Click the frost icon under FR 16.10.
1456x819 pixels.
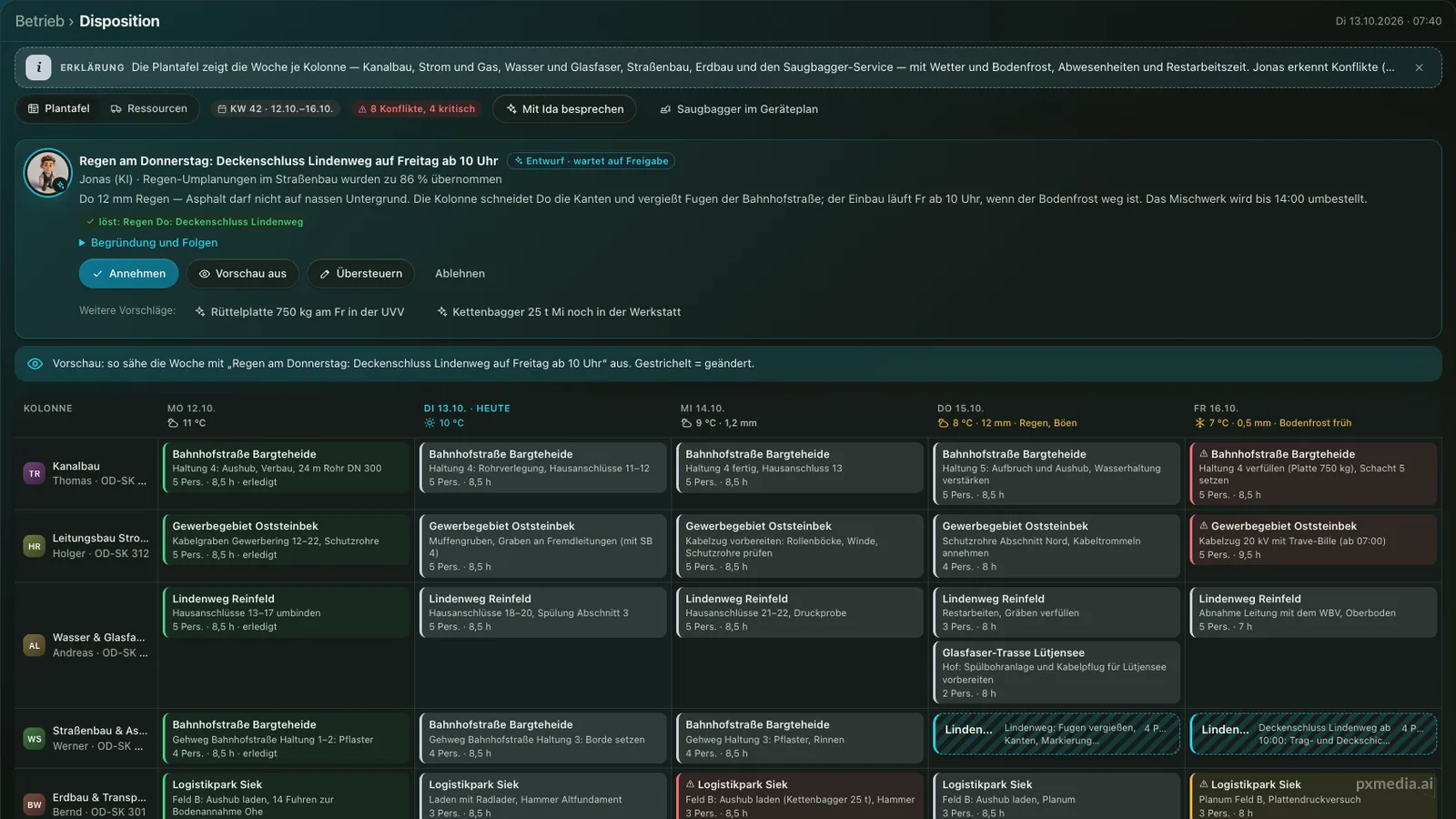(x=1200, y=423)
